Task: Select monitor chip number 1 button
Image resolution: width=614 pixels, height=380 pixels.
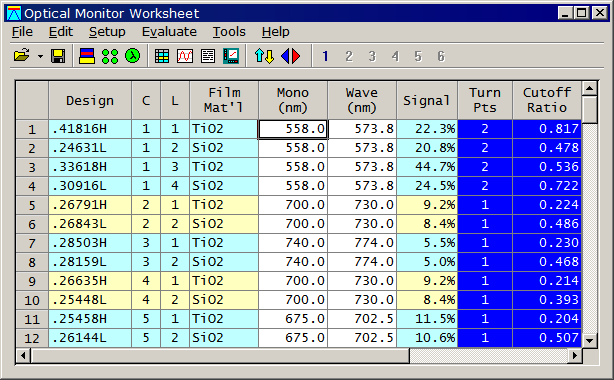Action: [325, 56]
